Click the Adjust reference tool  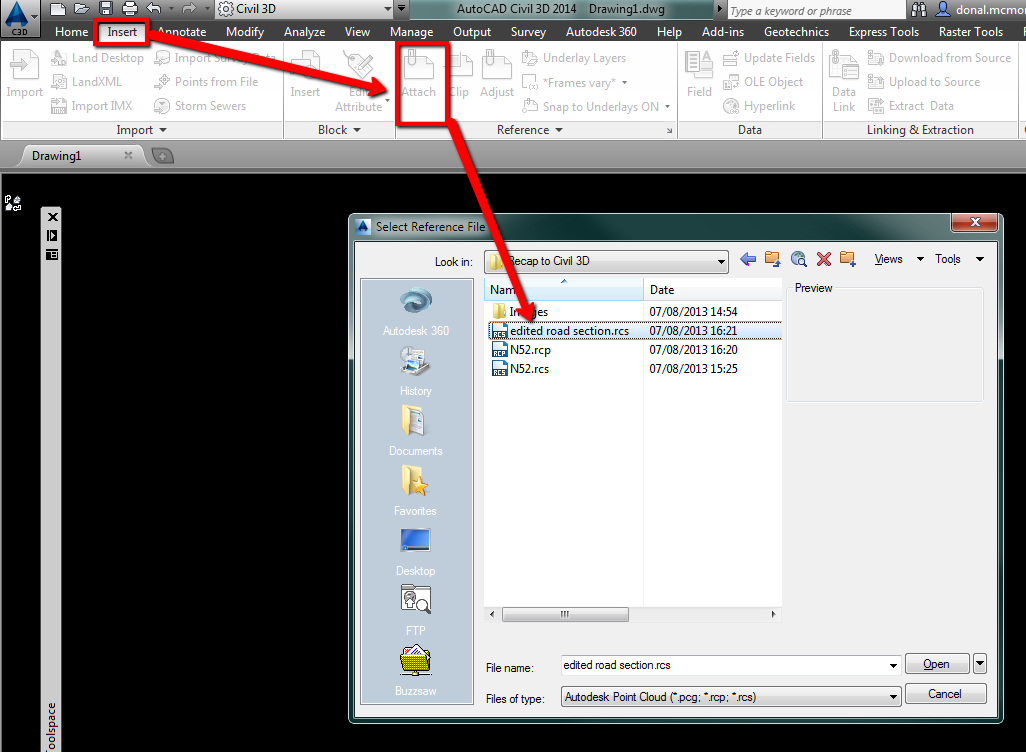tap(497, 74)
